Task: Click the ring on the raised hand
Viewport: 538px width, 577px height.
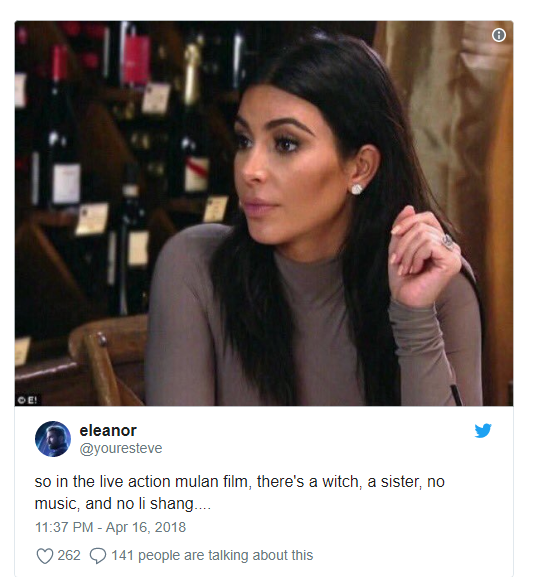Action: pos(448,241)
